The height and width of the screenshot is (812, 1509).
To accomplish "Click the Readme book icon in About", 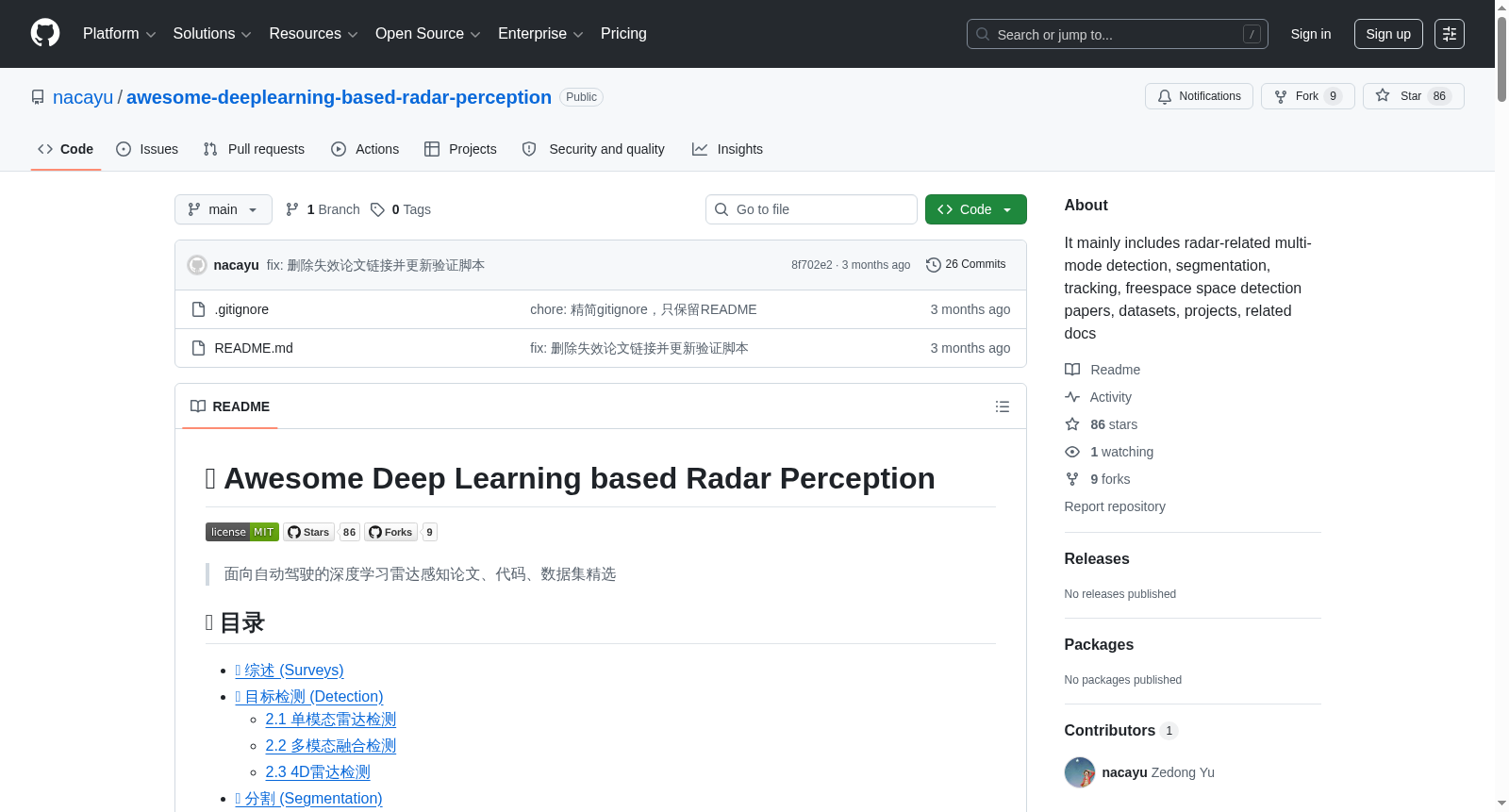I will pos(1072,370).
